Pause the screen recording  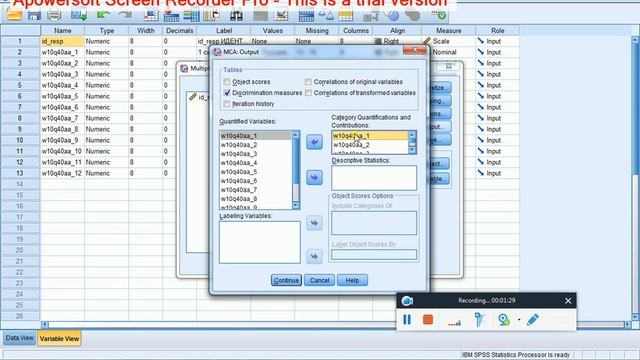click(x=407, y=320)
